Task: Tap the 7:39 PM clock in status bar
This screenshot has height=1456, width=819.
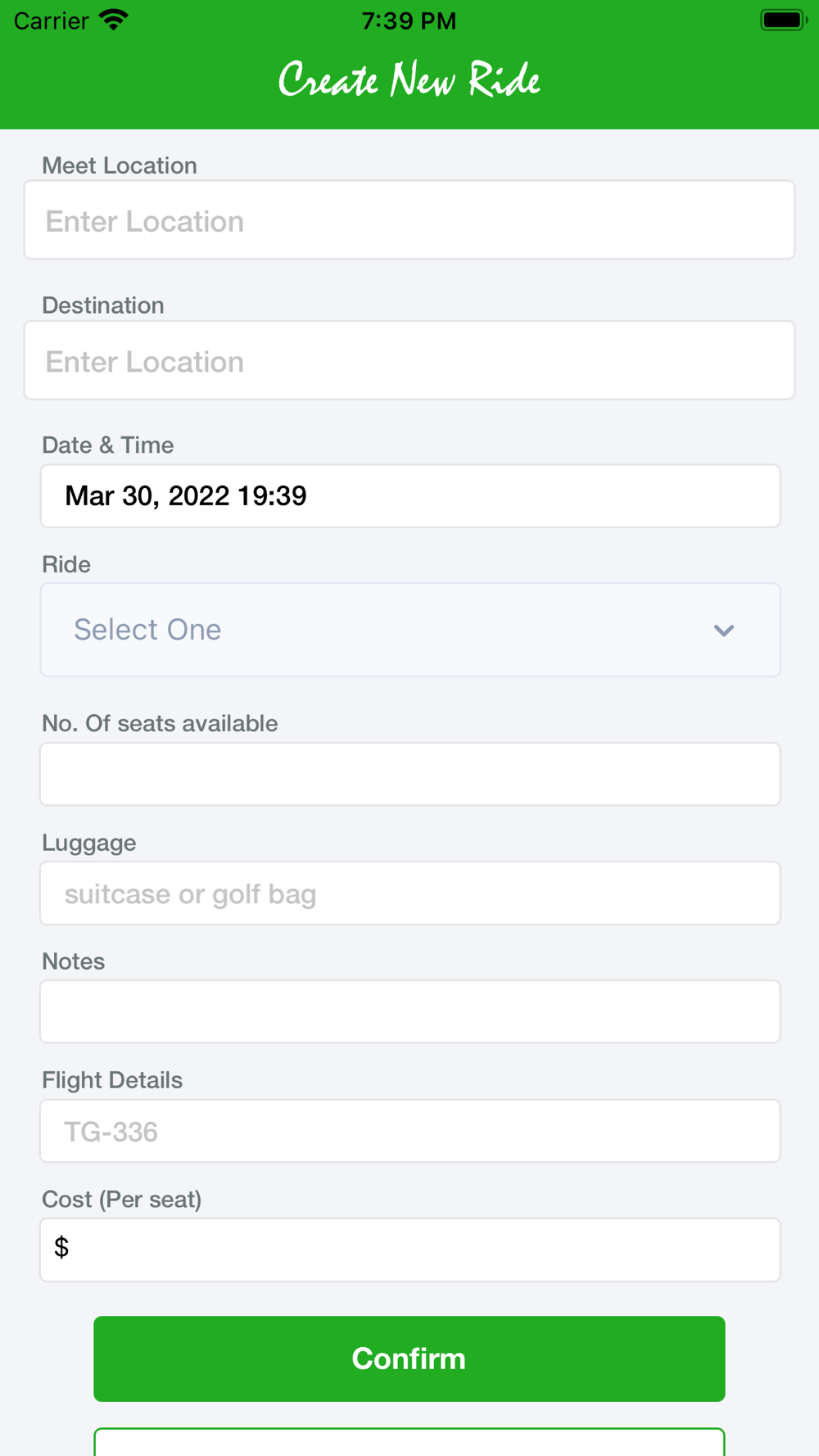Action: [x=409, y=20]
